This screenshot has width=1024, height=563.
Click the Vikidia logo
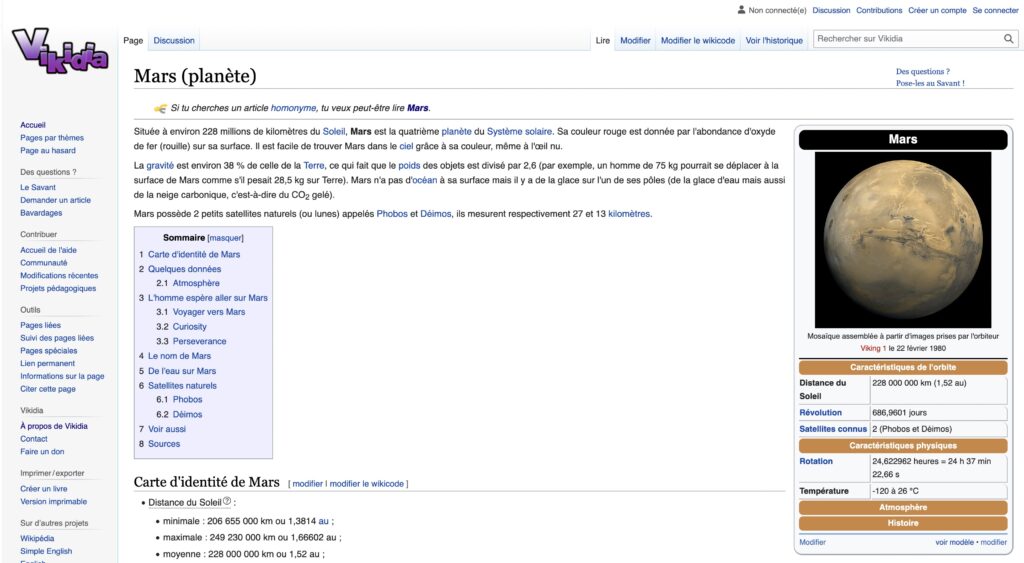[x=59, y=50]
